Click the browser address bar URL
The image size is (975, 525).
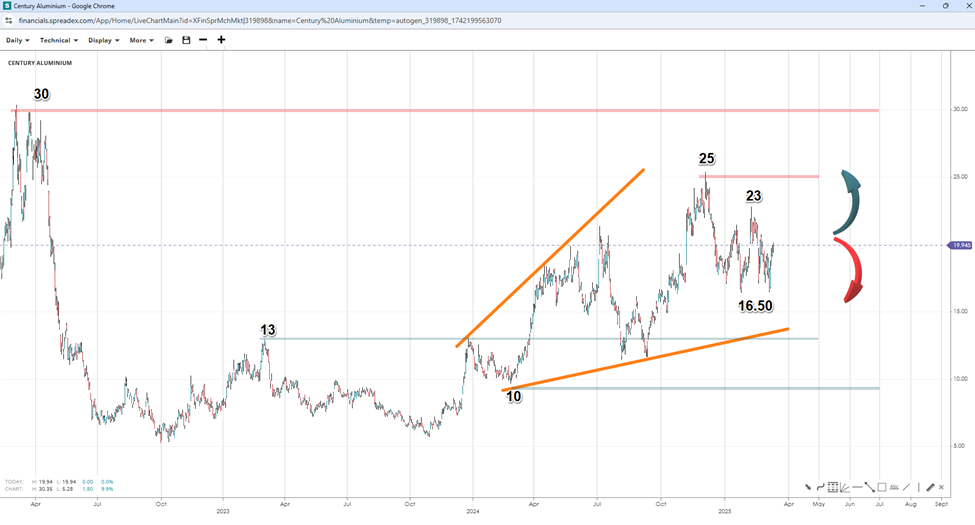258,20
